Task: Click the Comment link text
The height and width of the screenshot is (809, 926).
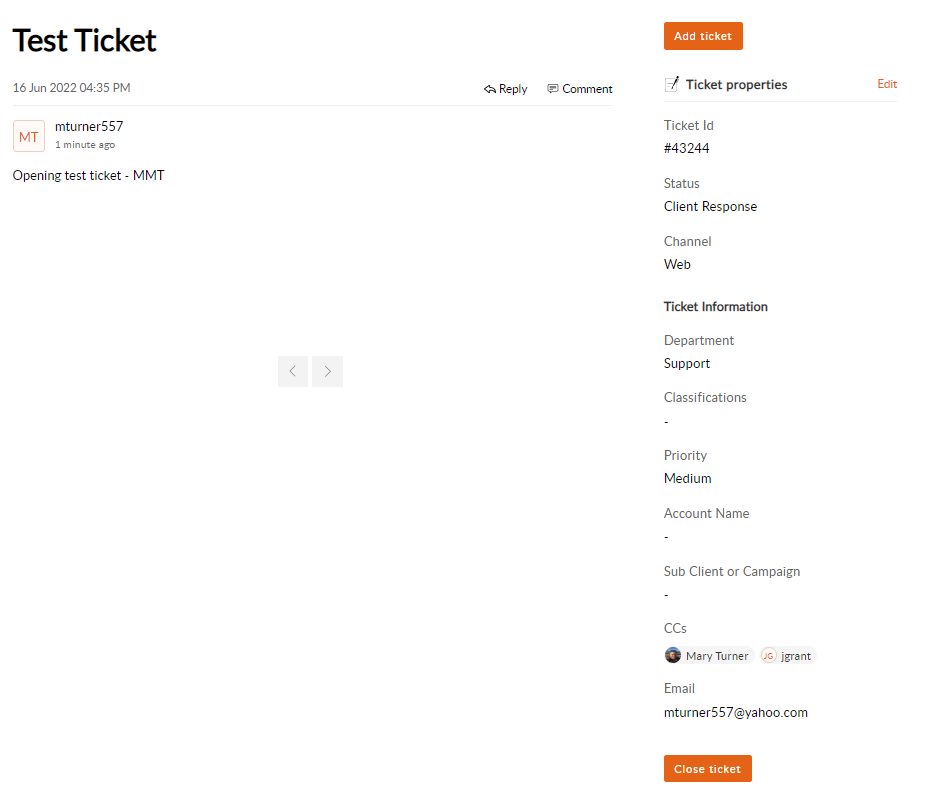Action: tap(587, 89)
